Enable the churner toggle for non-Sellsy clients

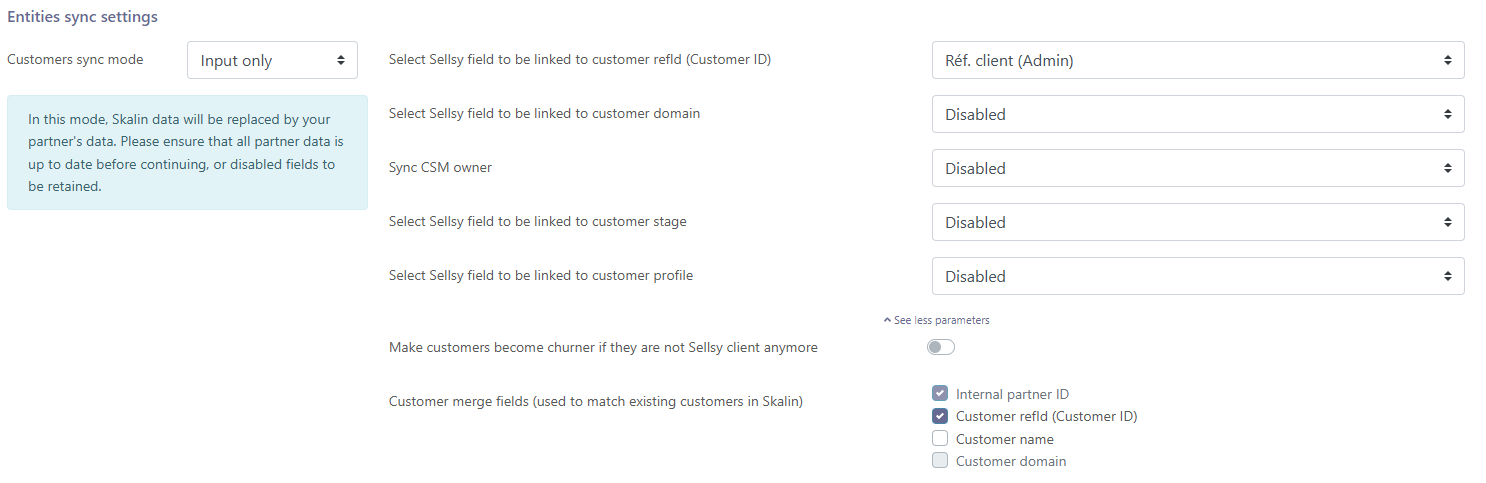[x=940, y=347]
